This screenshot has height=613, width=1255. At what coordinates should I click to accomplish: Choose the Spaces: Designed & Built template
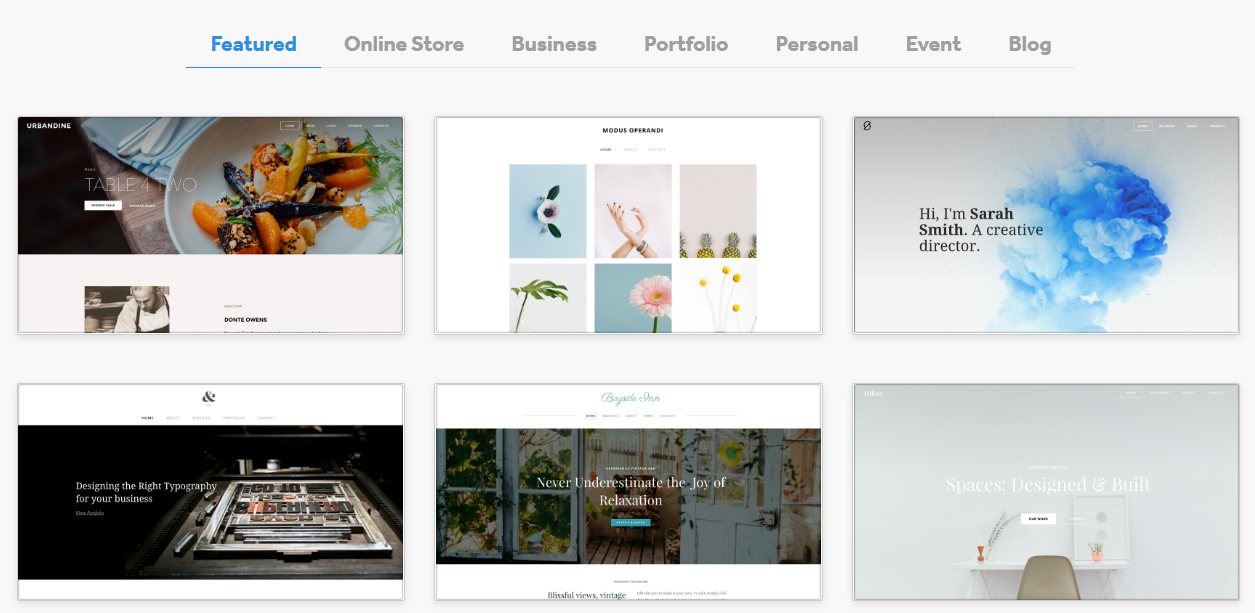point(1046,492)
